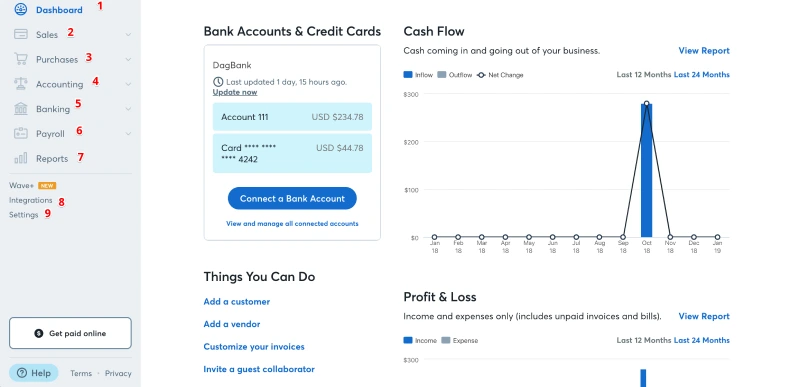Screen dimensions: 800x387
Task: Open View and manage all connected accounts
Action: (x=292, y=223)
